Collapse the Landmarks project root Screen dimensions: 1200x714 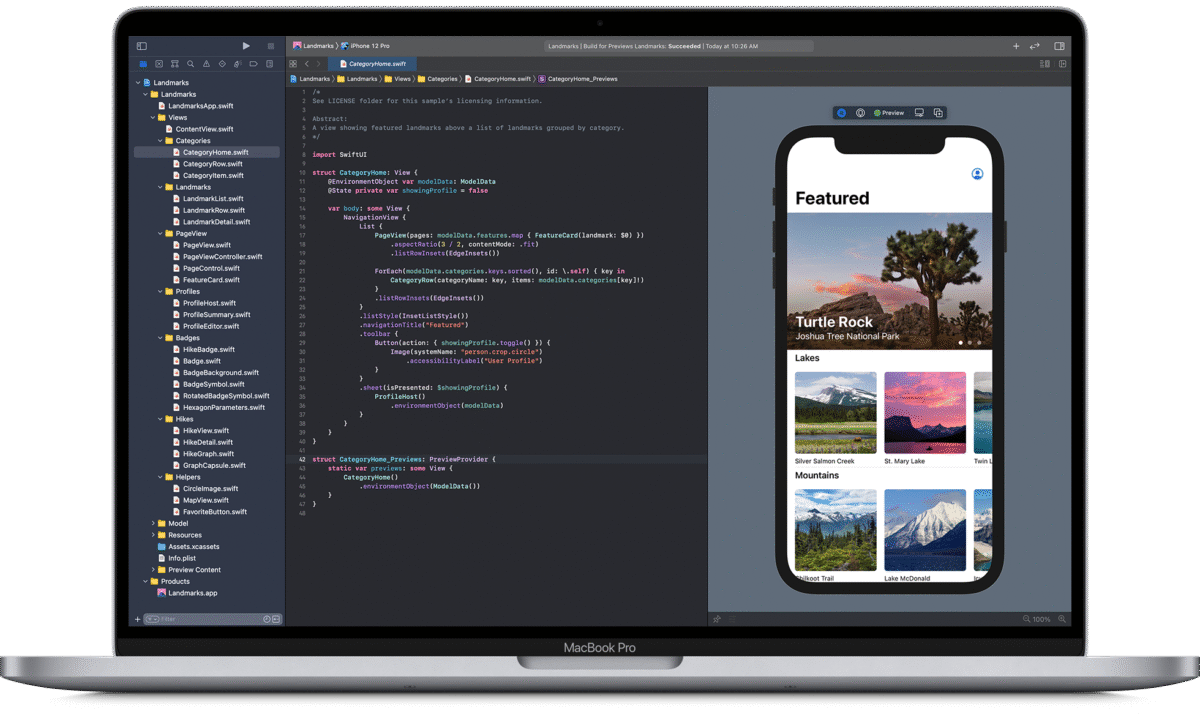pyautogui.click(x=137, y=83)
